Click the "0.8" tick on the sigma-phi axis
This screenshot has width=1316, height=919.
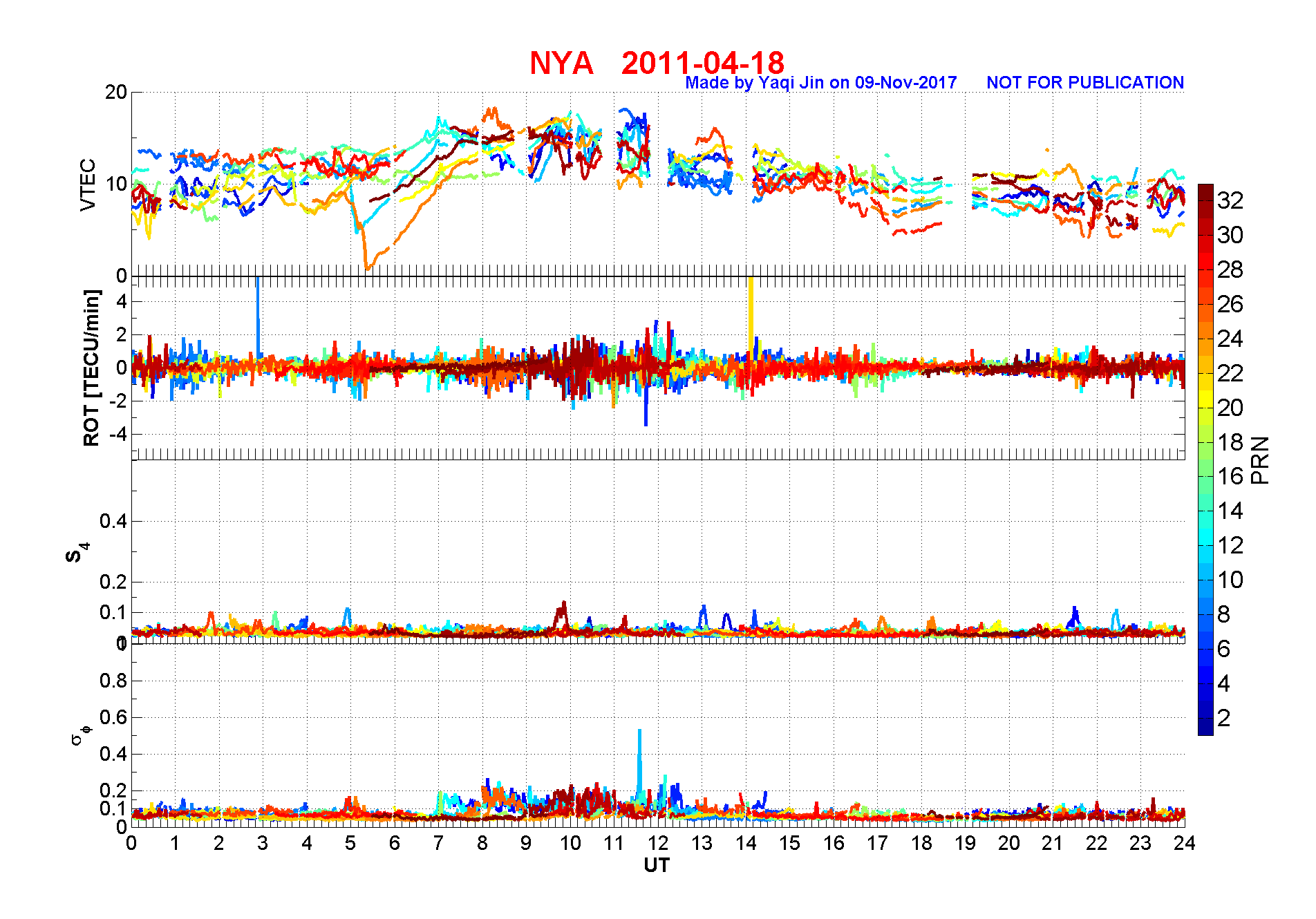tap(113, 681)
